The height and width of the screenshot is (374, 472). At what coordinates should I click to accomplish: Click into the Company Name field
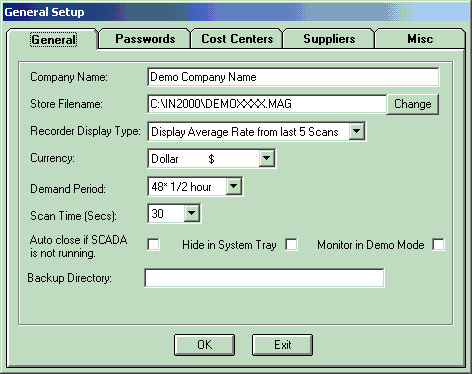pos(293,77)
